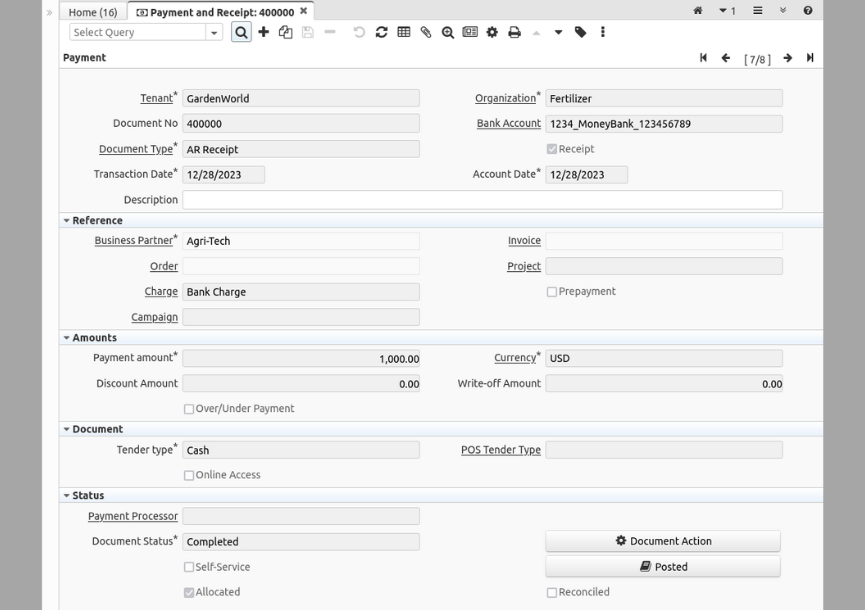Image resolution: width=865 pixels, height=610 pixels.
Task: Click the Description input field
Action: pyautogui.click(x=482, y=200)
